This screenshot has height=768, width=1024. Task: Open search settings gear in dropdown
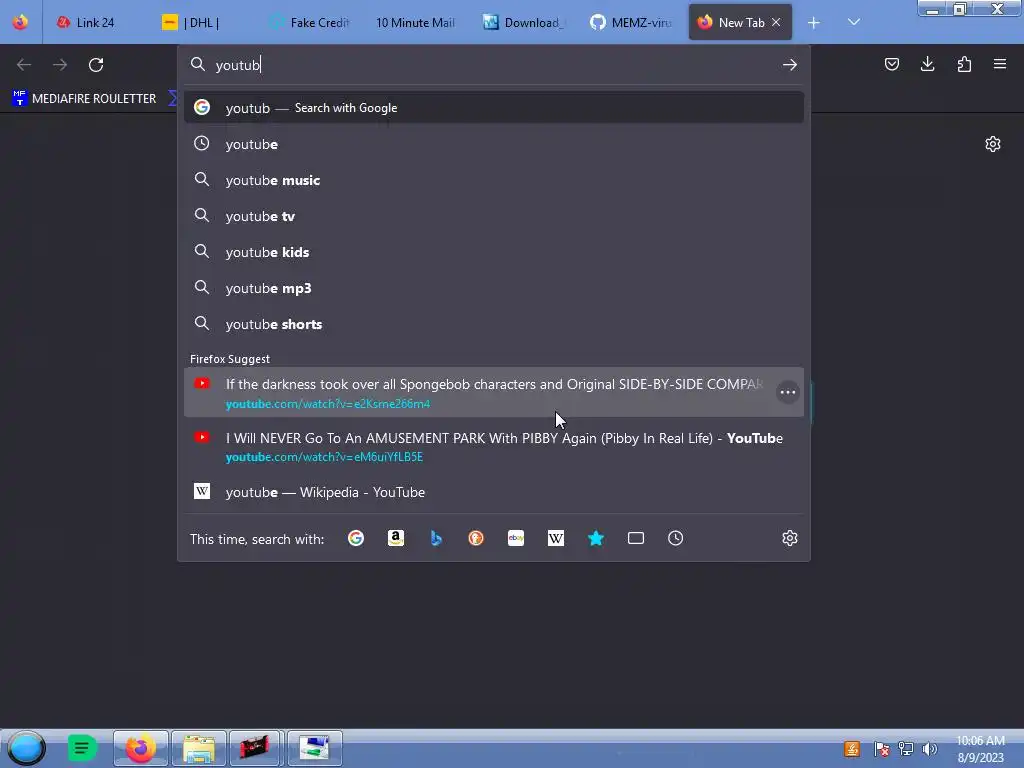point(790,538)
